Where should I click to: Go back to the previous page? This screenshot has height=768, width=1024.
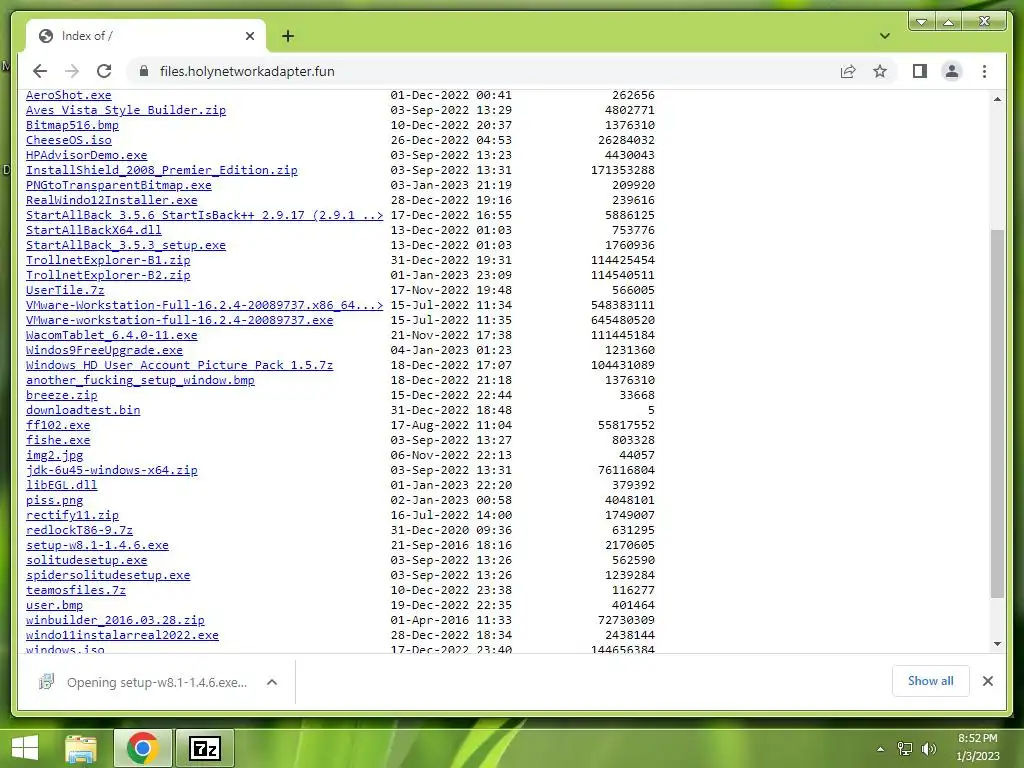[x=40, y=71]
